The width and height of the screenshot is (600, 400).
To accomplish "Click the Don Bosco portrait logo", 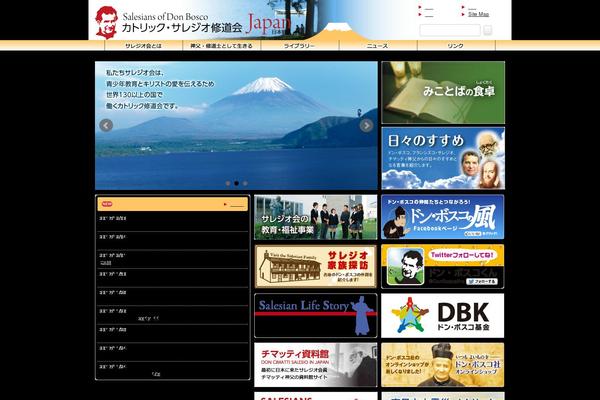I will point(106,23).
